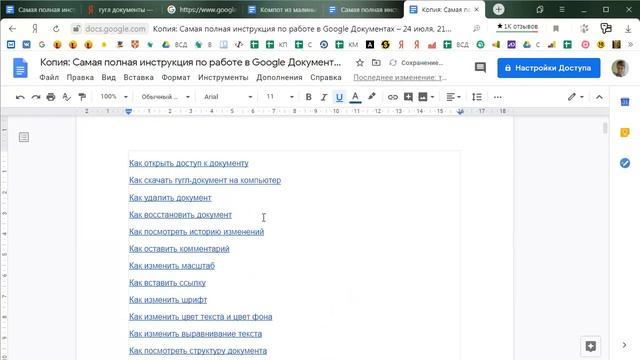Click the left indent marker on ruler
This screenshot has height=360, width=640.
129,111
